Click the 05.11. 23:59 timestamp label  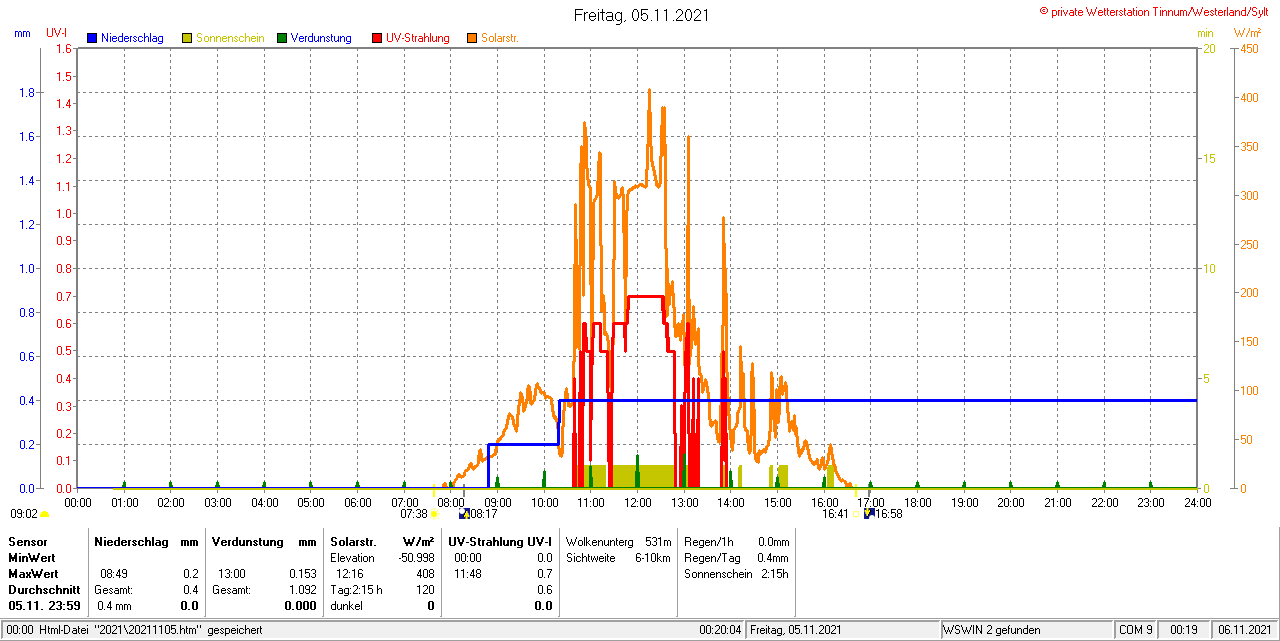pyautogui.click(x=44, y=606)
